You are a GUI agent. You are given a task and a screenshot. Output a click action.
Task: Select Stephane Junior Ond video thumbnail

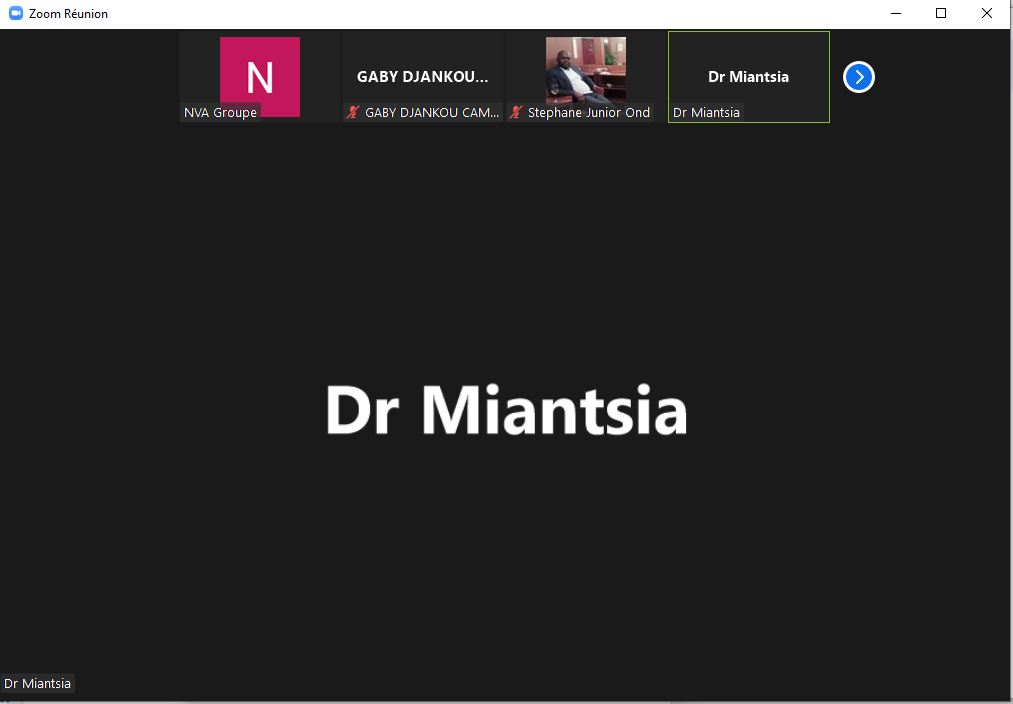586,77
